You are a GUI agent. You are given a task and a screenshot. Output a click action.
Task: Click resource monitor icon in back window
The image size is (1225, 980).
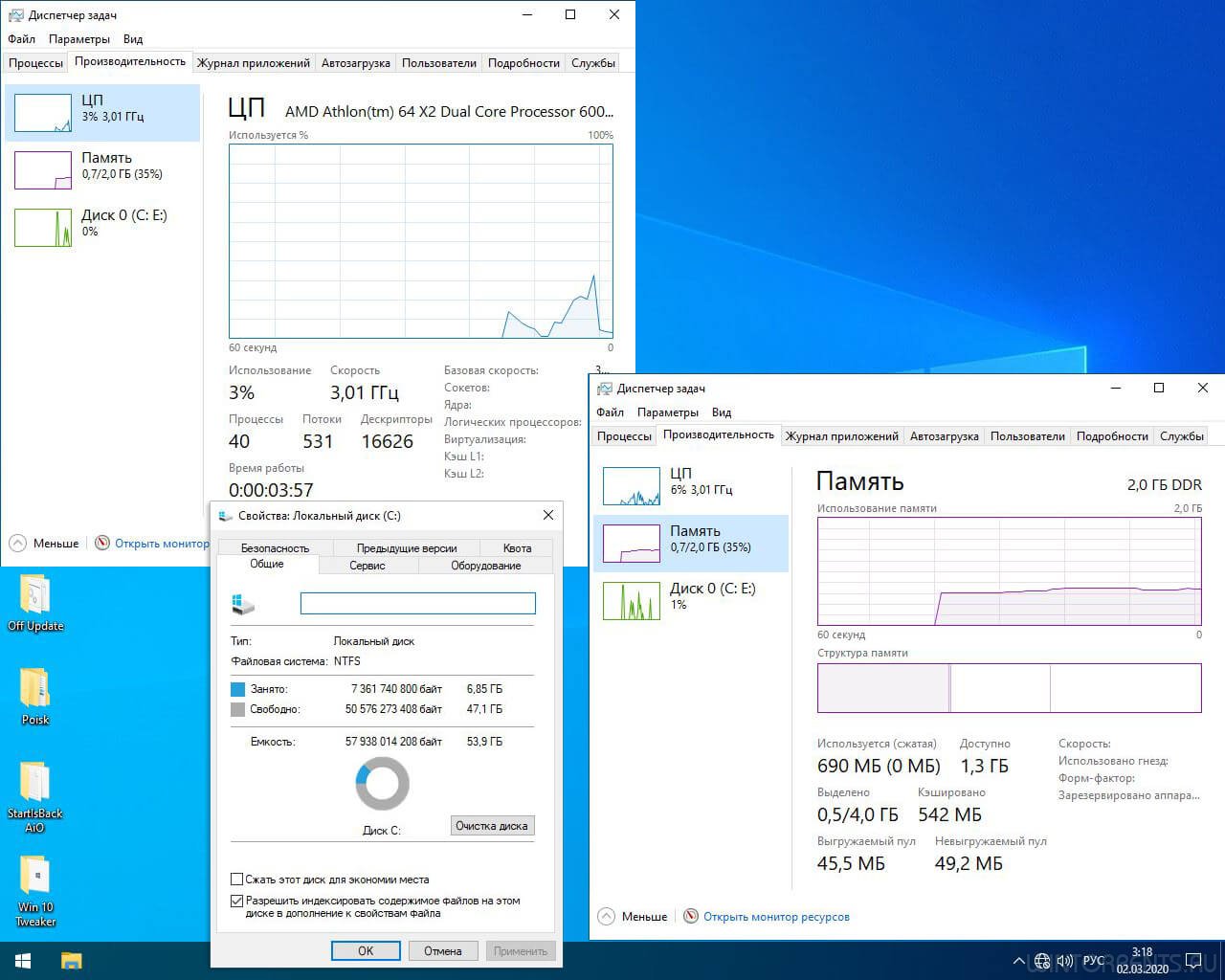click(x=102, y=544)
